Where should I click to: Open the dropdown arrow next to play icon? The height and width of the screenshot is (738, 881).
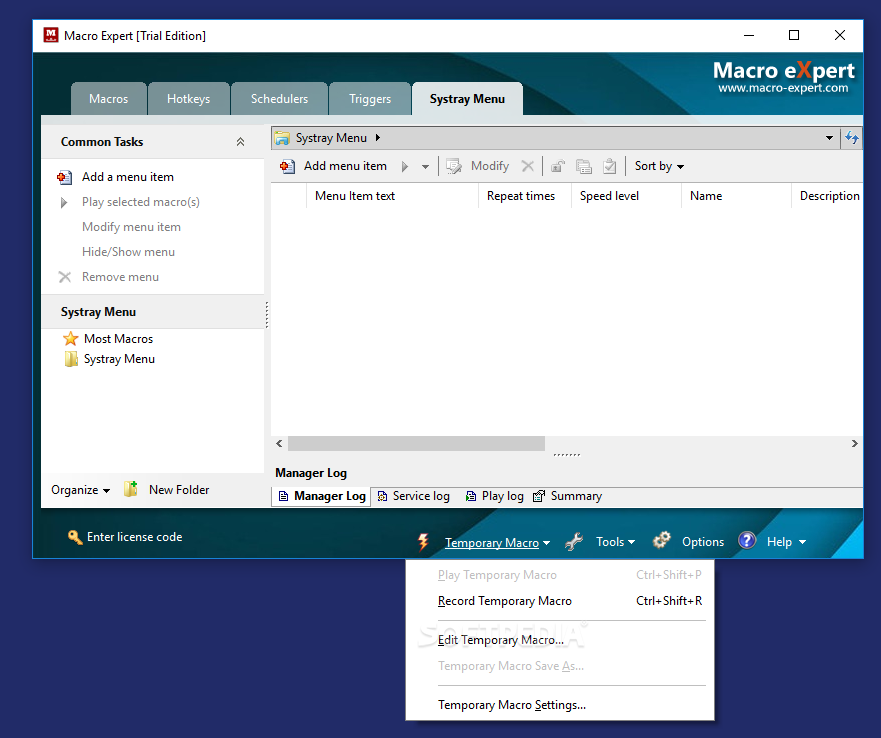click(425, 167)
